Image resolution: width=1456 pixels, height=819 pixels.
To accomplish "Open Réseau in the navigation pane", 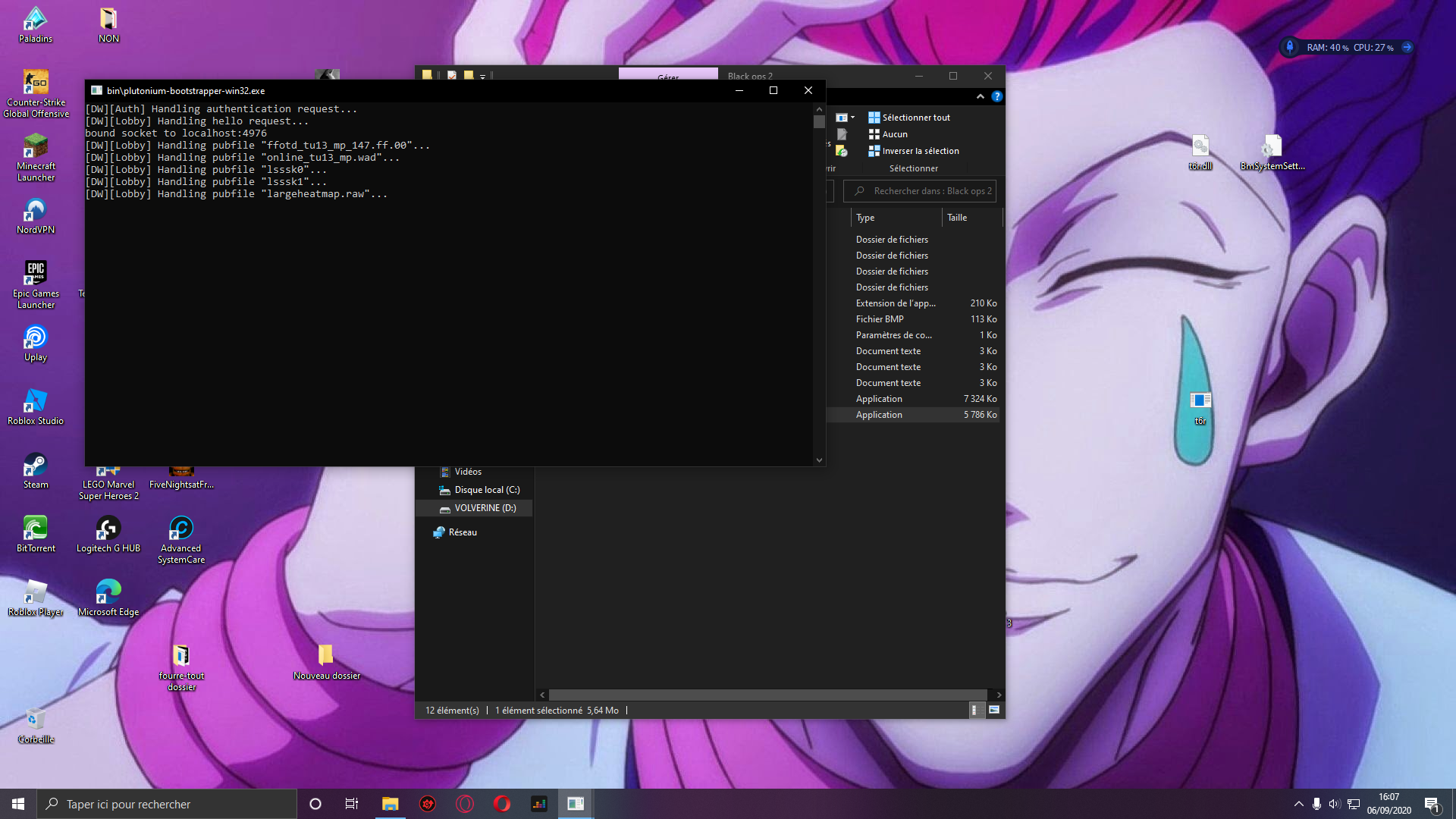I will (463, 532).
